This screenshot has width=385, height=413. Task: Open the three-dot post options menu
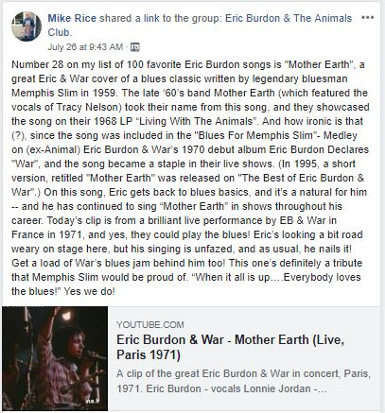(368, 18)
